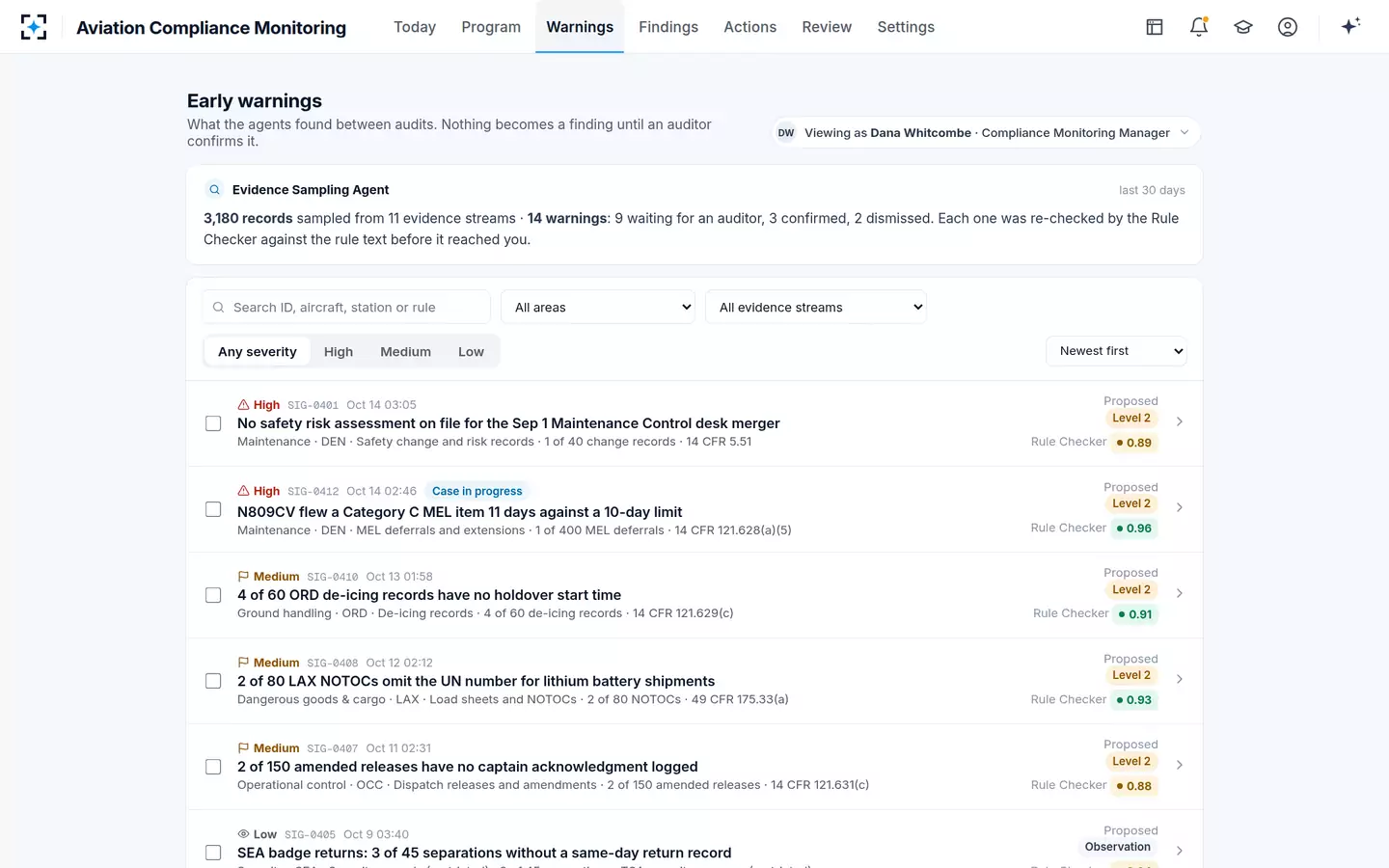This screenshot has width=1389, height=868.
Task: Open the All areas dropdown
Action: (598, 307)
